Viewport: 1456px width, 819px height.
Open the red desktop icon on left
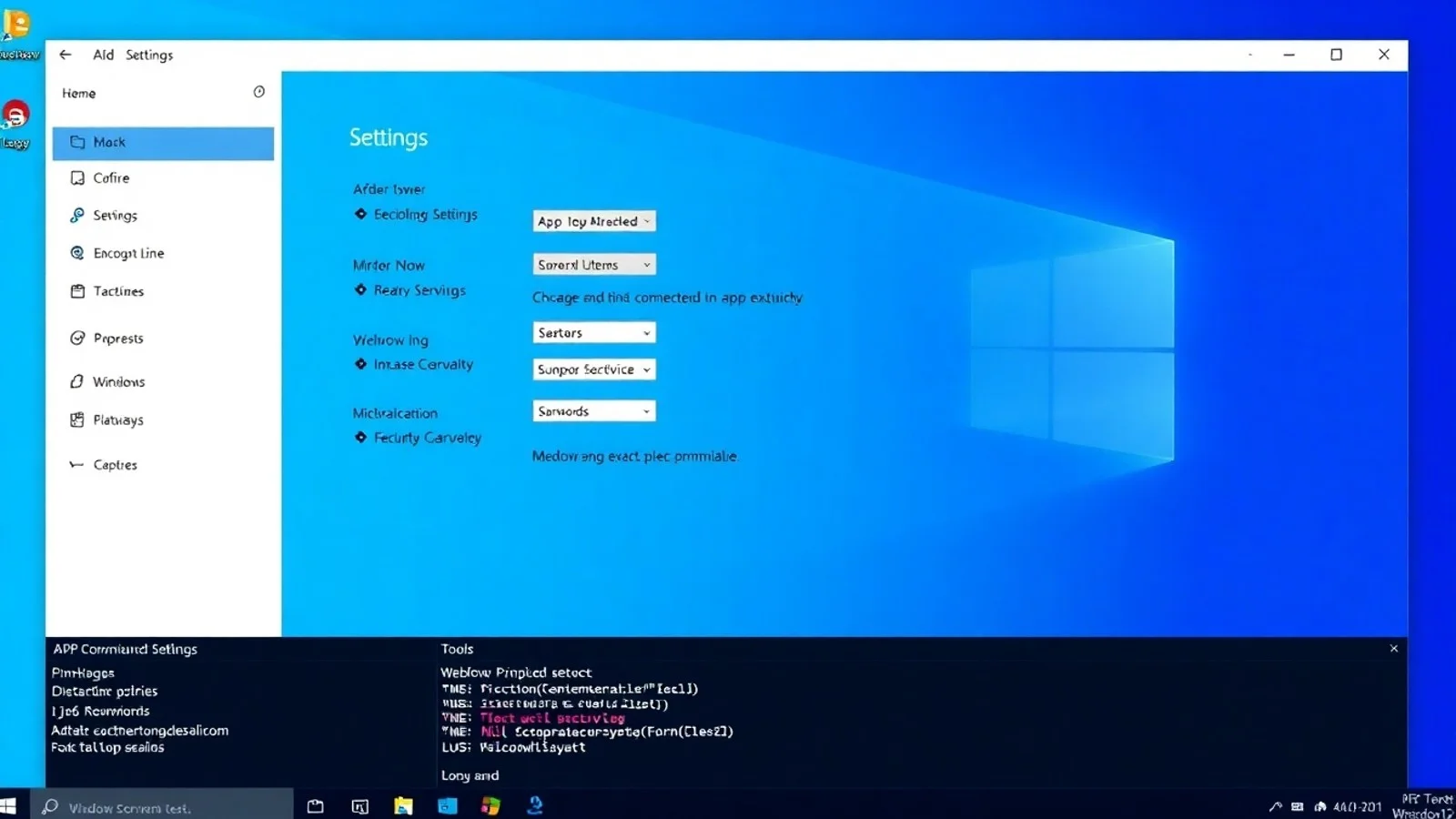coord(15,114)
